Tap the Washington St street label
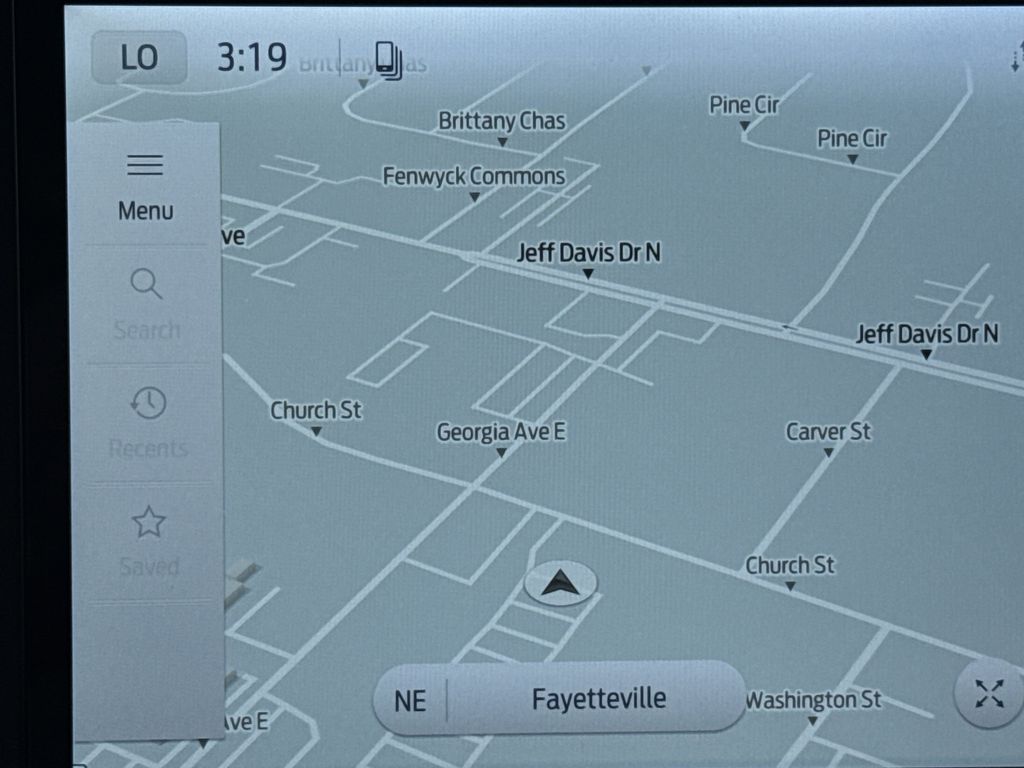The image size is (1024, 768). (x=814, y=700)
